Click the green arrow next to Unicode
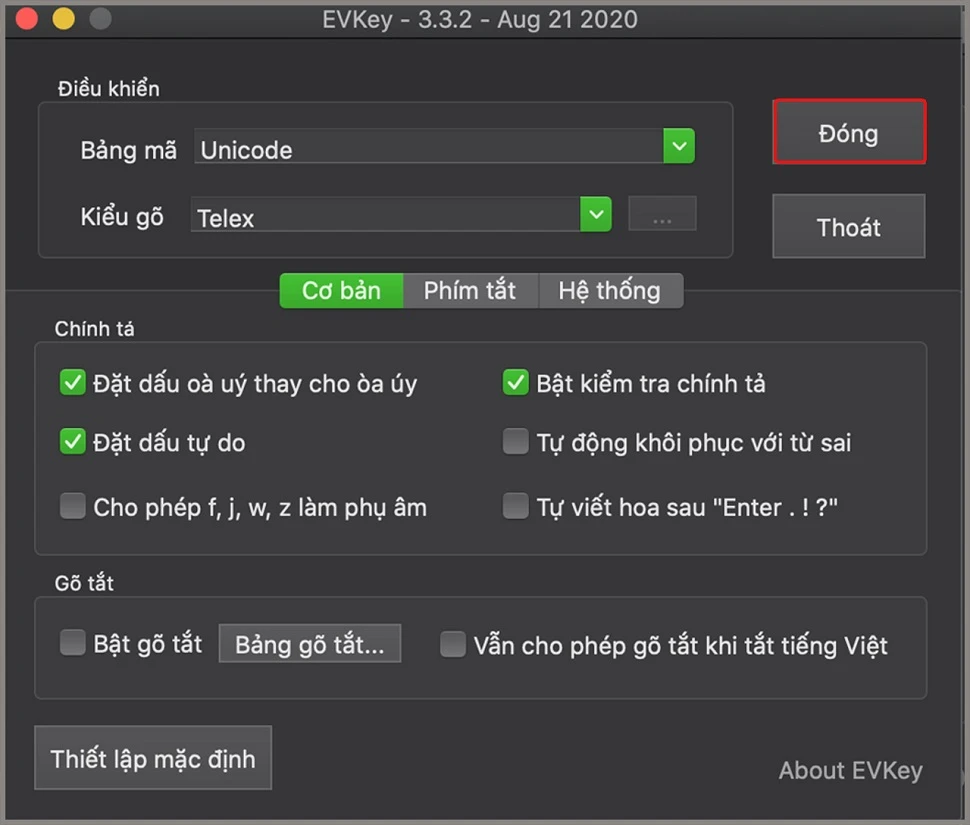Image resolution: width=970 pixels, height=825 pixels. 678,146
